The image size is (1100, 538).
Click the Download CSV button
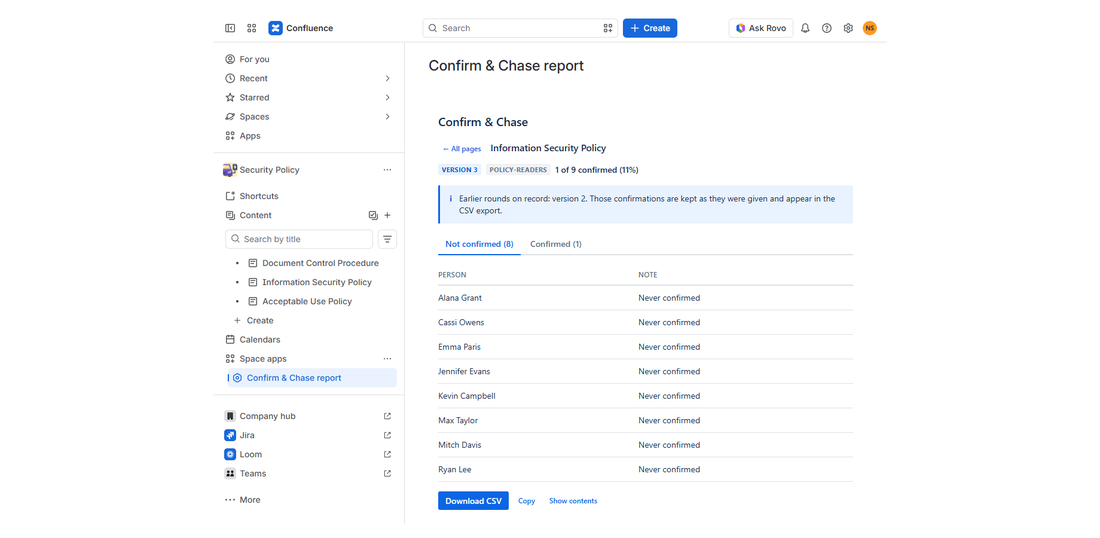(x=474, y=501)
